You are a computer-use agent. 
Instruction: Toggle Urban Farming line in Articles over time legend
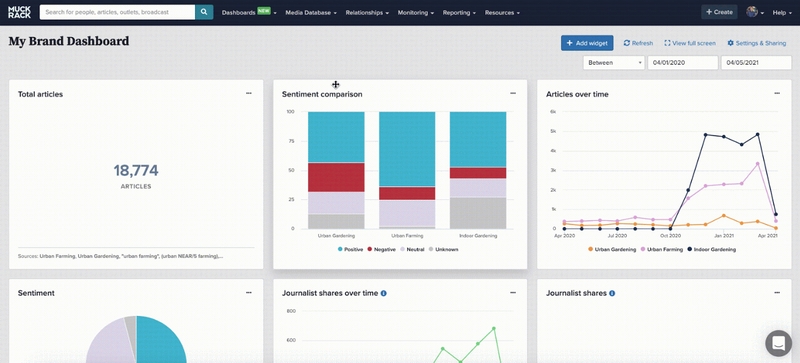coord(662,250)
